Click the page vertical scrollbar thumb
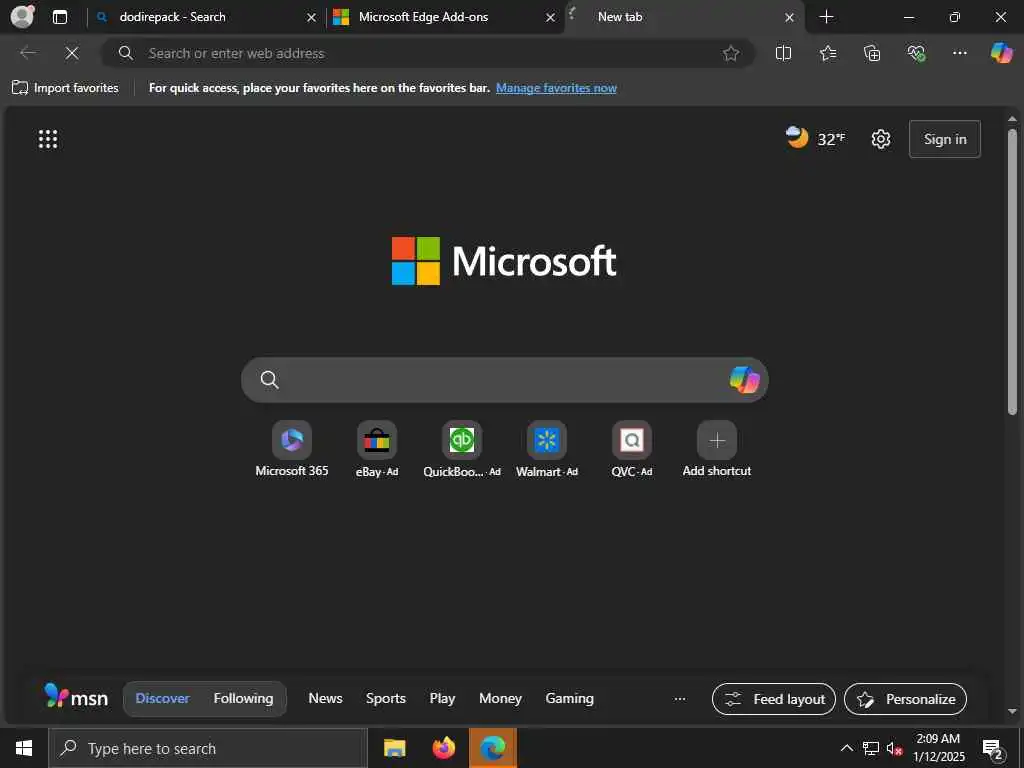Viewport: 1024px width, 768px height. click(1012, 271)
